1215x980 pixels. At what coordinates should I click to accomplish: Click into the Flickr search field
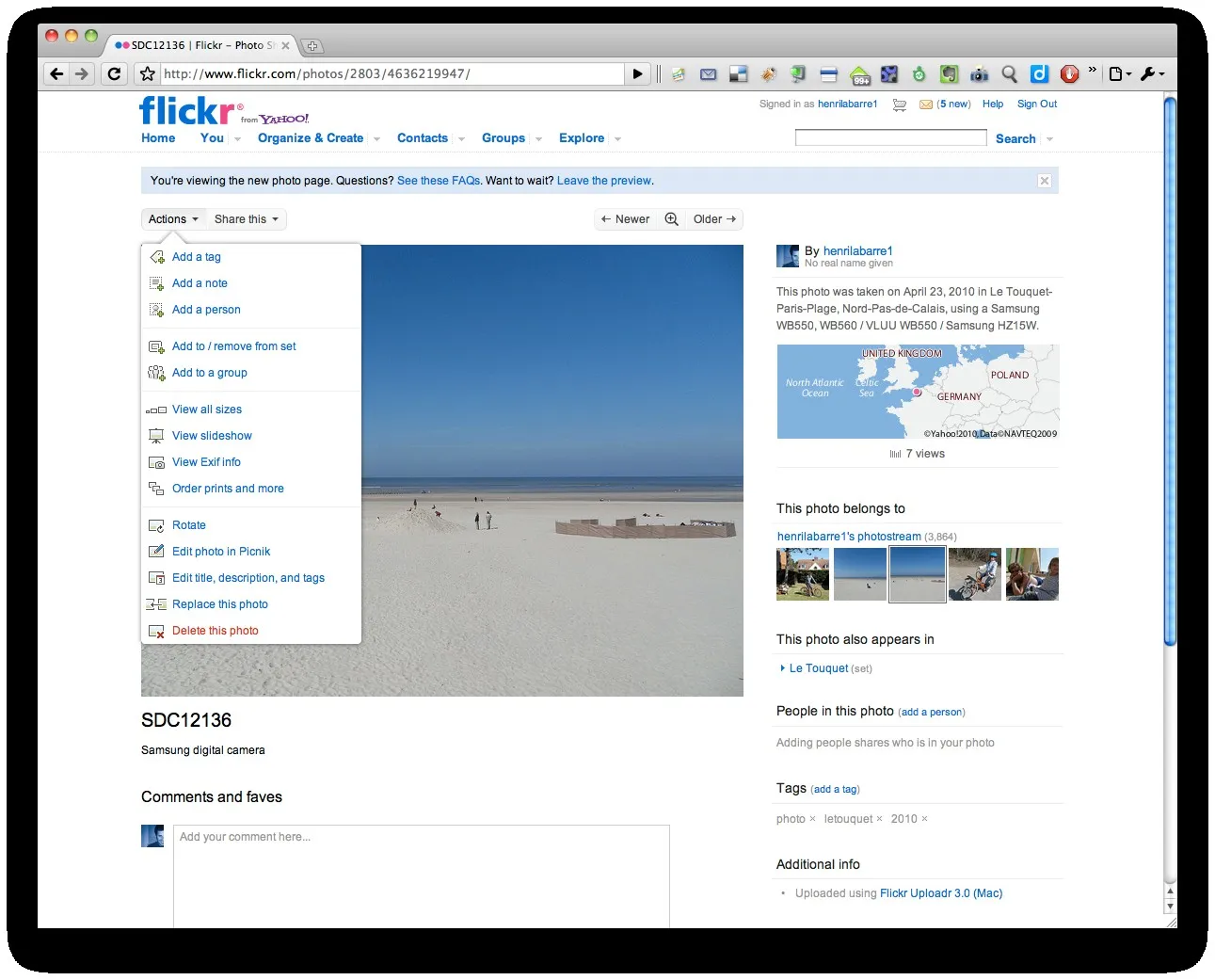890,138
